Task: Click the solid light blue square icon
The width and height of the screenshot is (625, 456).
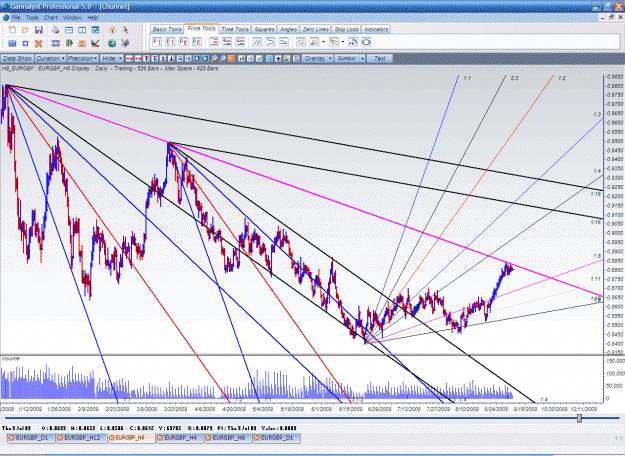Action: 269,59
